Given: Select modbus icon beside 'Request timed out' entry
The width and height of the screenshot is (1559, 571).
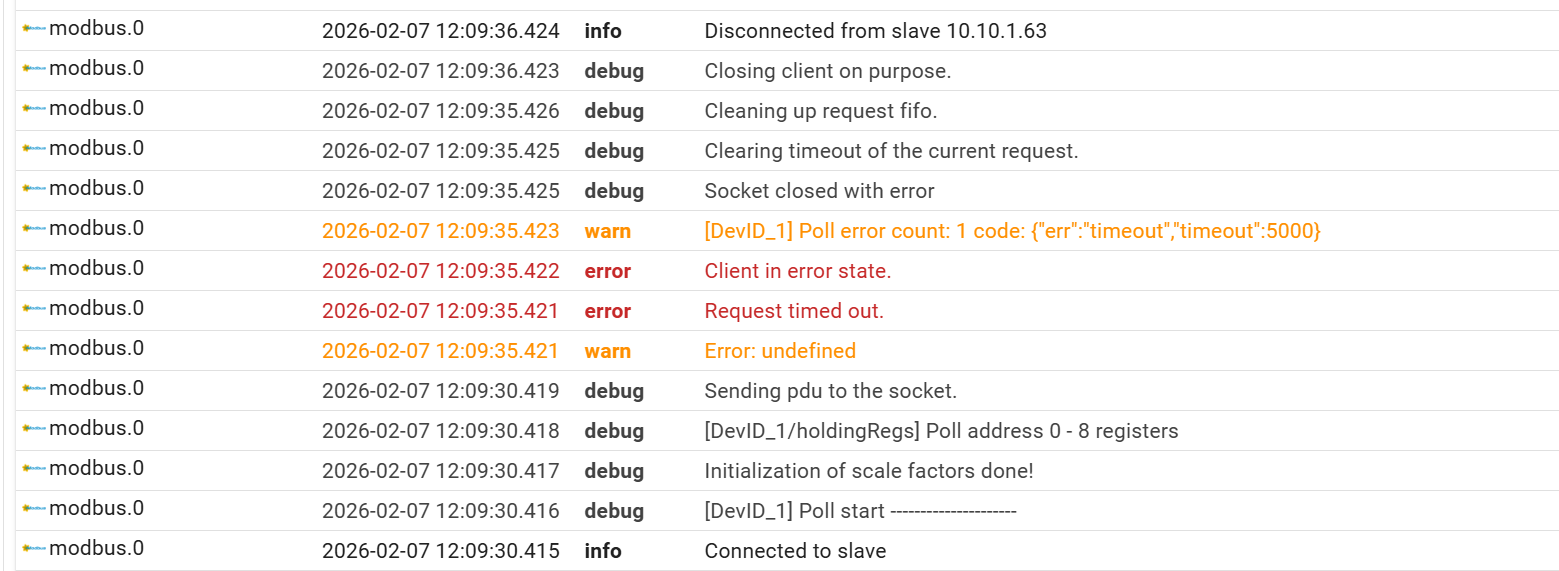Looking at the screenshot, I should 34,309.
